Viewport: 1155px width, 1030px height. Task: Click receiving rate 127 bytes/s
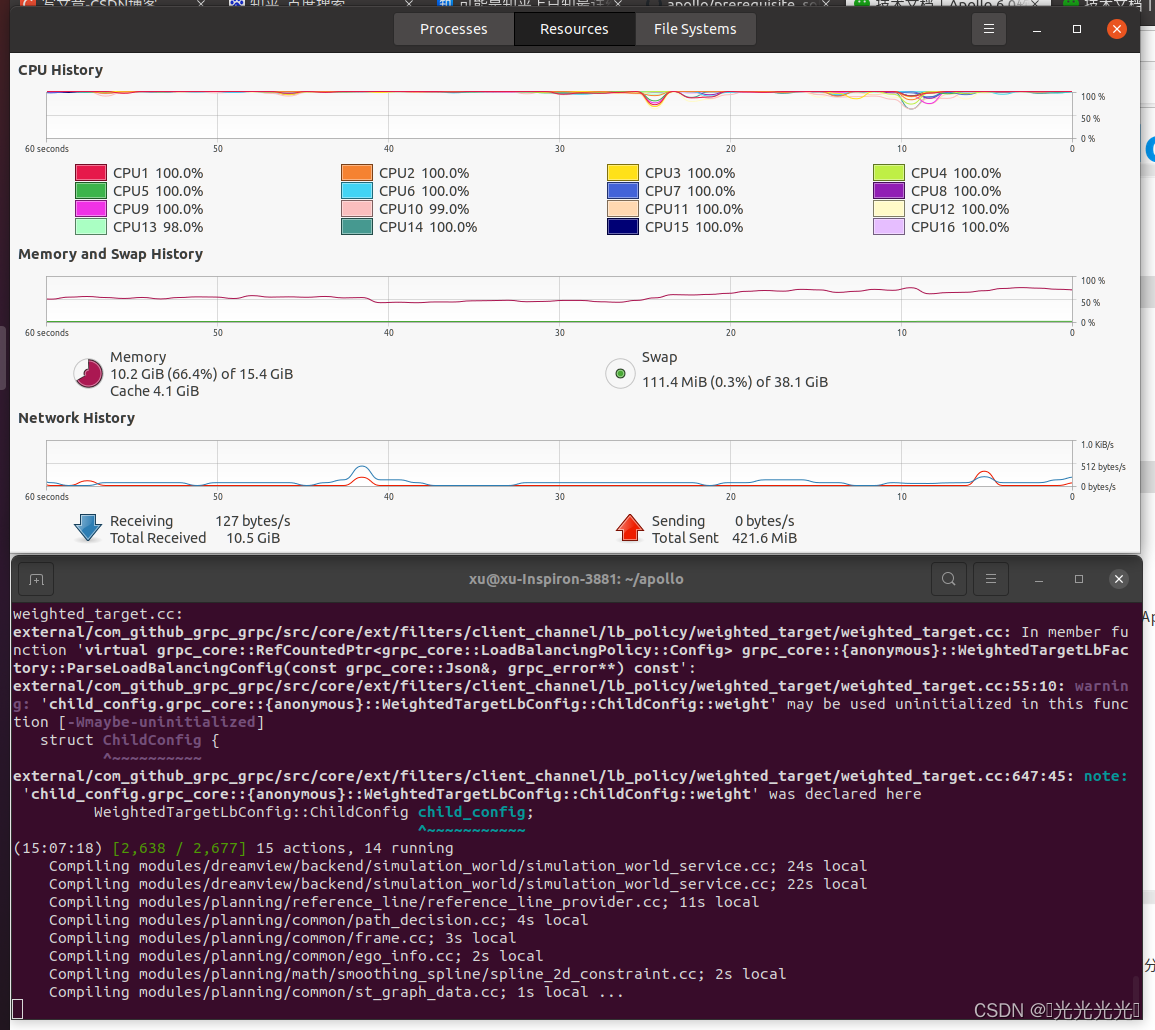[253, 521]
